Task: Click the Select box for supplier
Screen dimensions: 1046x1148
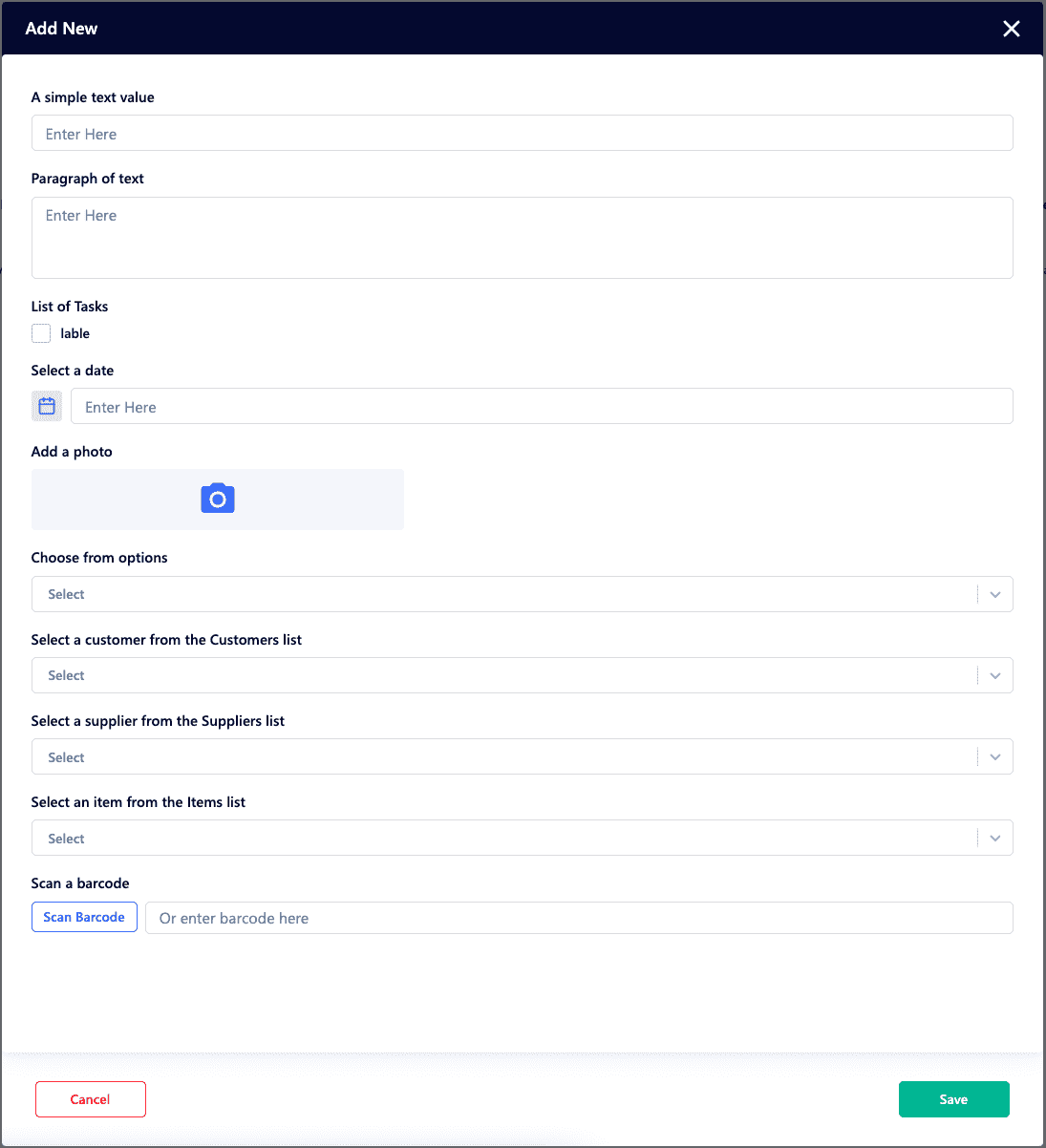Action: (x=502, y=757)
